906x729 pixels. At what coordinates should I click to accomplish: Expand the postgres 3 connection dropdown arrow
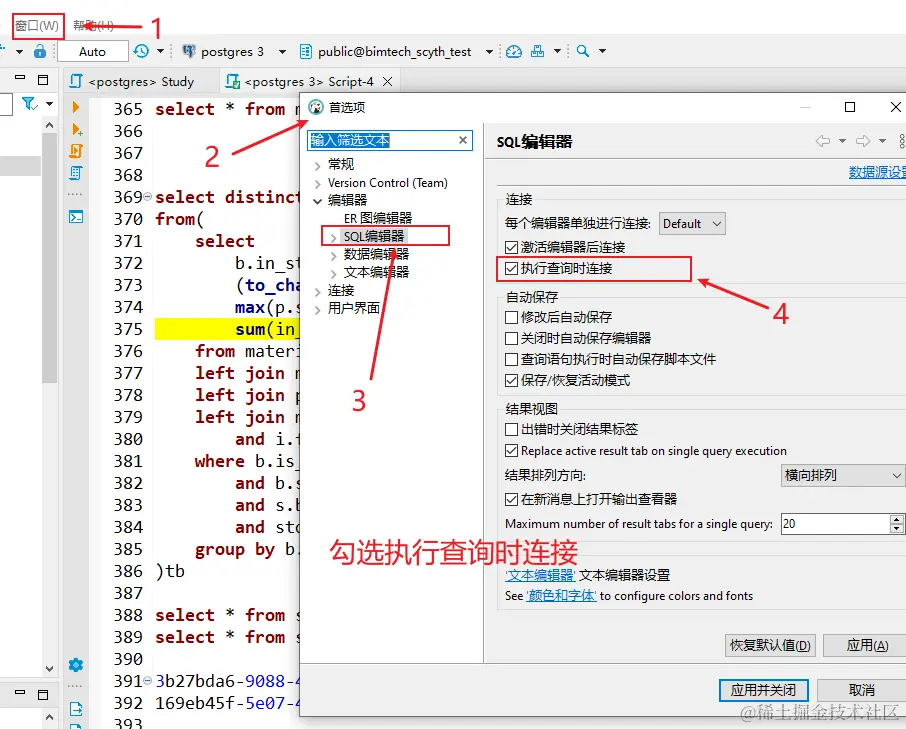(282, 52)
